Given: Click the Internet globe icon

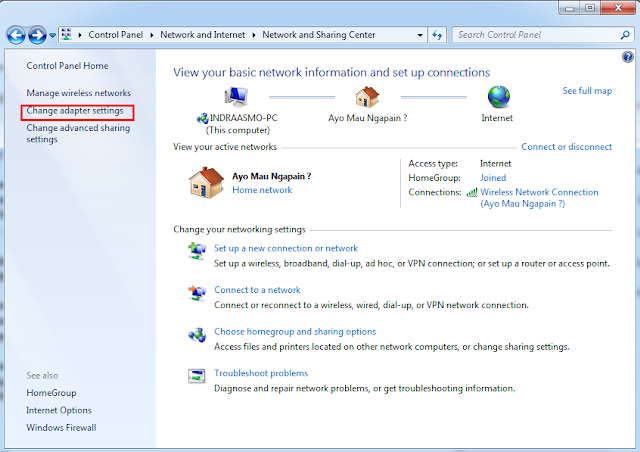Looking at the screenshot, I should [497, 96].
